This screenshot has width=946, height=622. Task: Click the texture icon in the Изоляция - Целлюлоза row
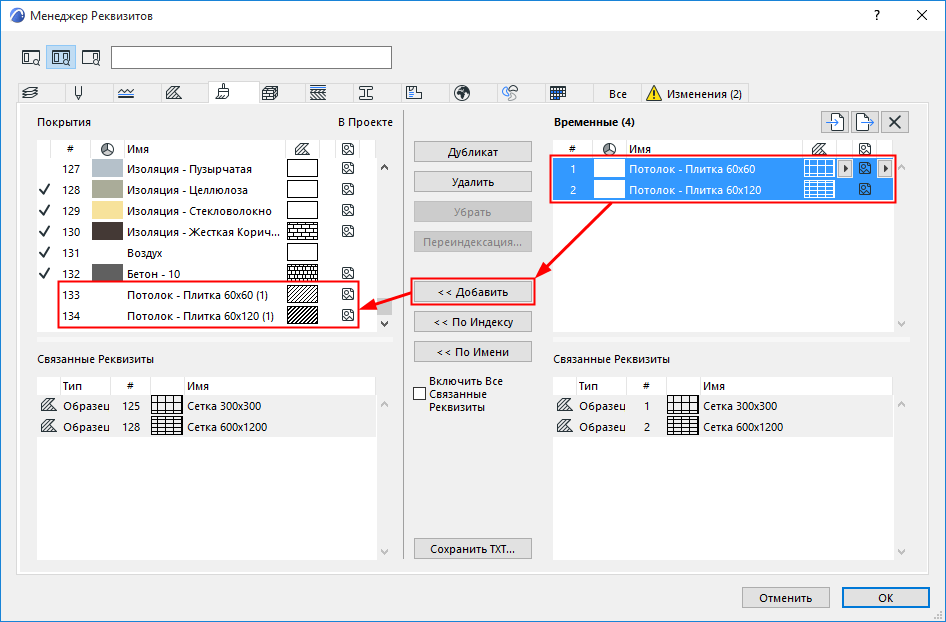tap(348, 189)
